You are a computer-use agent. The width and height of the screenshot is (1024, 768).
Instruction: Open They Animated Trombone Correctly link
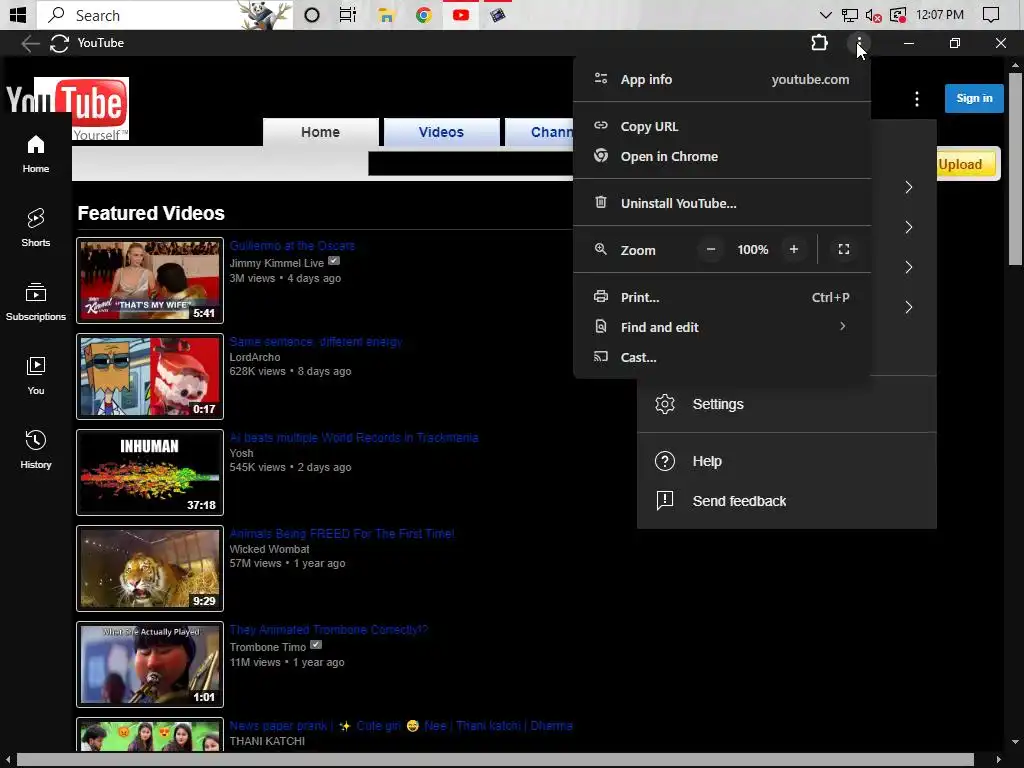[328, 630]
